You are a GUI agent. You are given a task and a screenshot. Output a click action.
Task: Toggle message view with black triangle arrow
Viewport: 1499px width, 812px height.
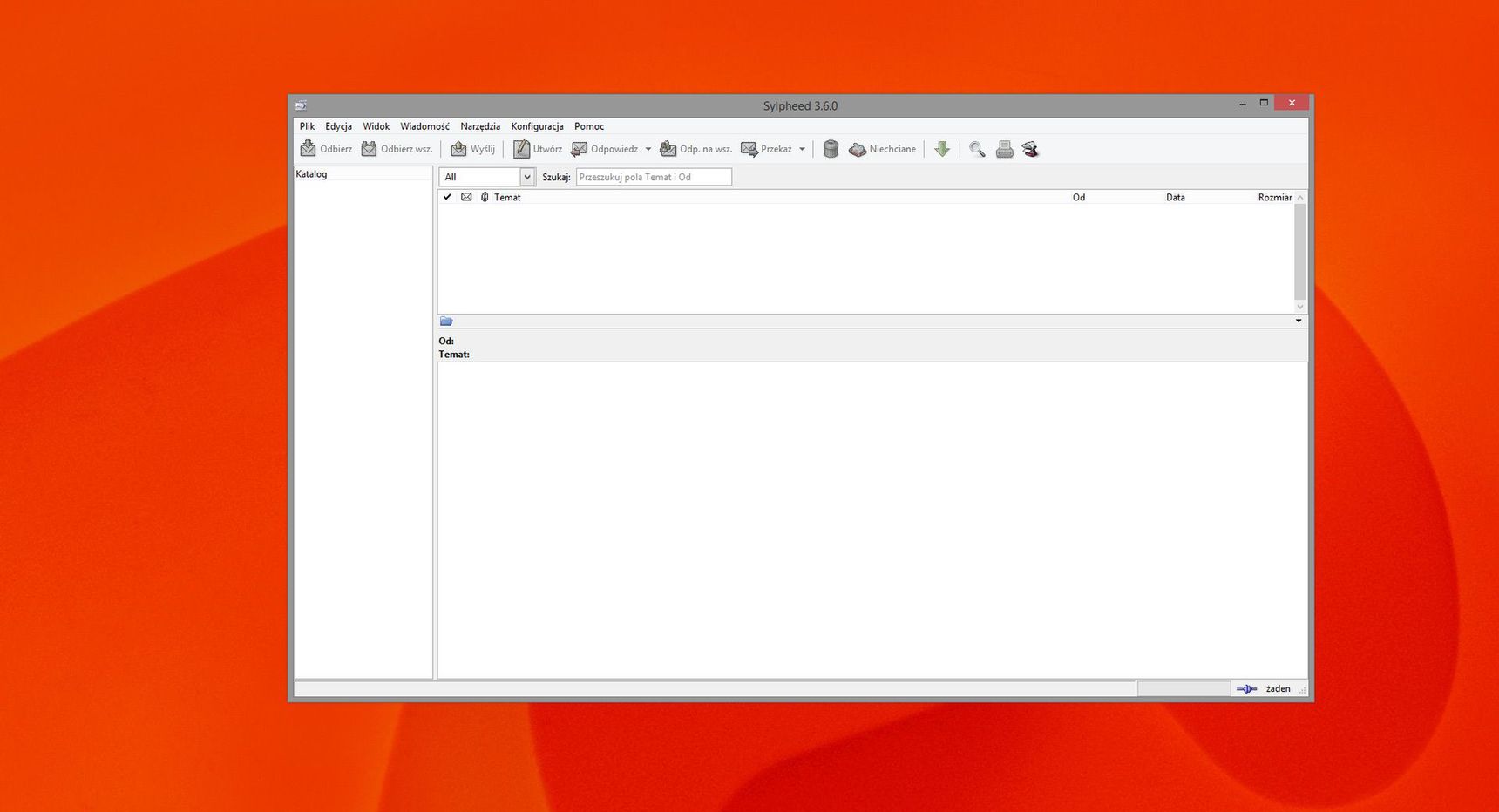(x=1299, y=321)
